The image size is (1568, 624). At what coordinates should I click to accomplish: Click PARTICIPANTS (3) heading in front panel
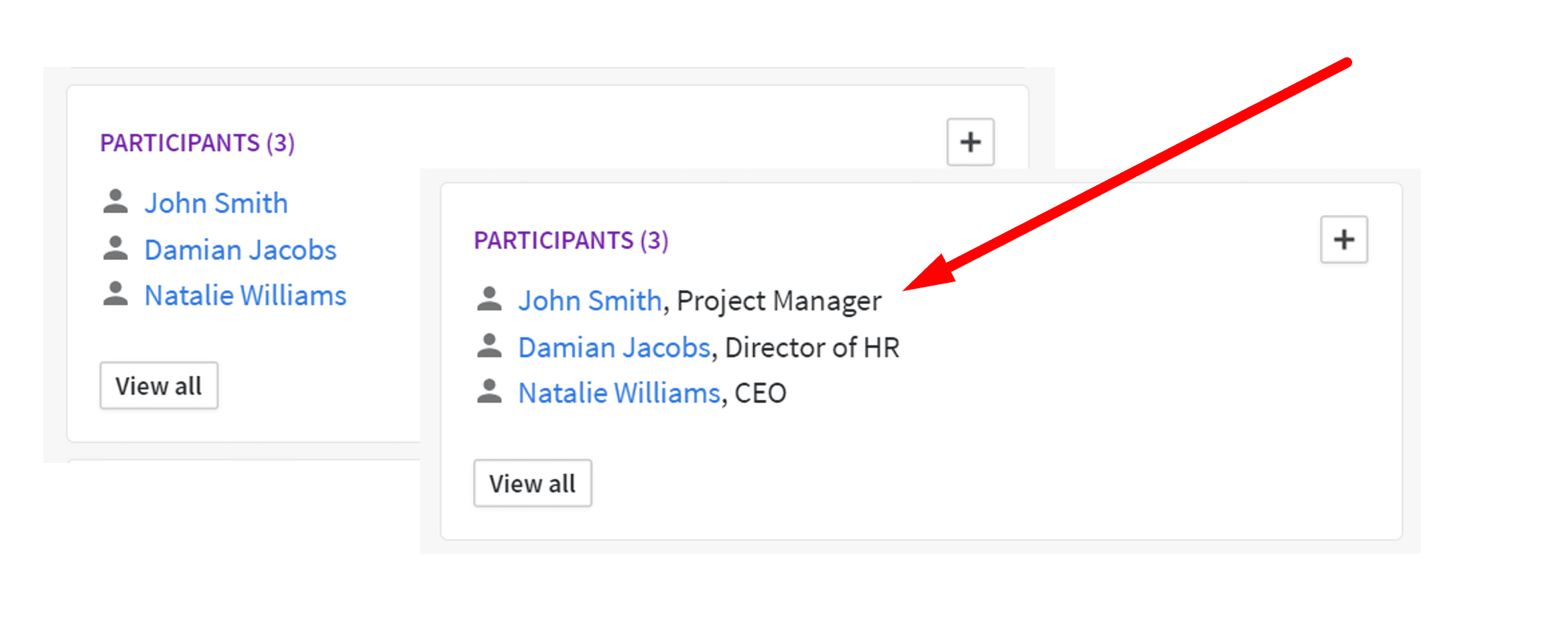click(x=571, y=240)
